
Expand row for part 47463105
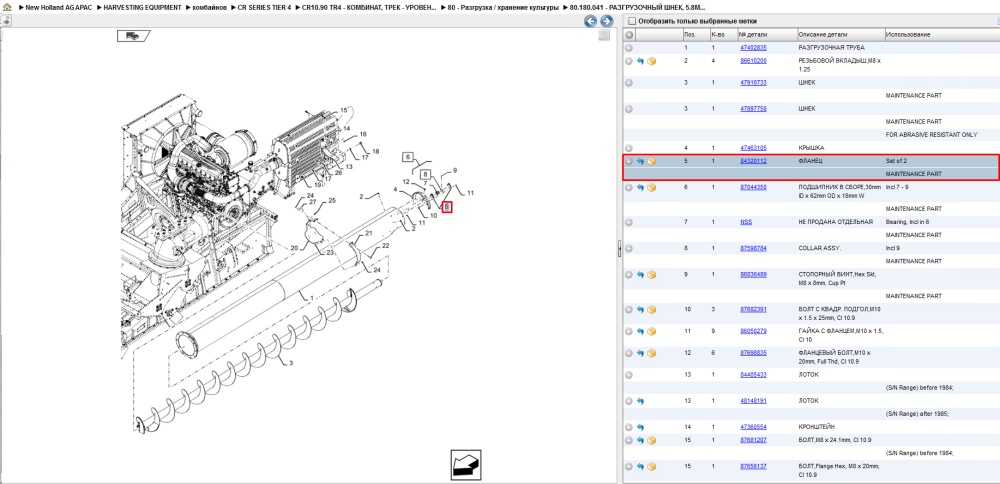(x=629, y=148)
